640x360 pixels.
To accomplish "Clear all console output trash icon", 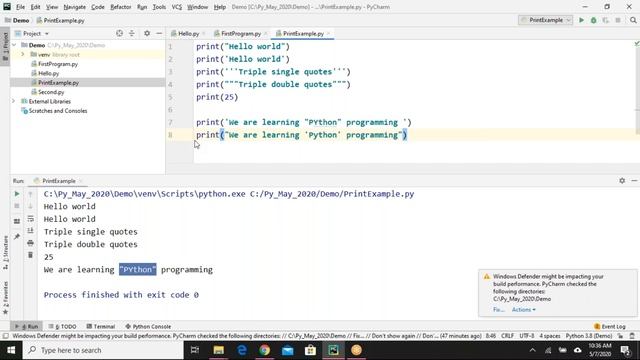I will click(x=31, y=256).
